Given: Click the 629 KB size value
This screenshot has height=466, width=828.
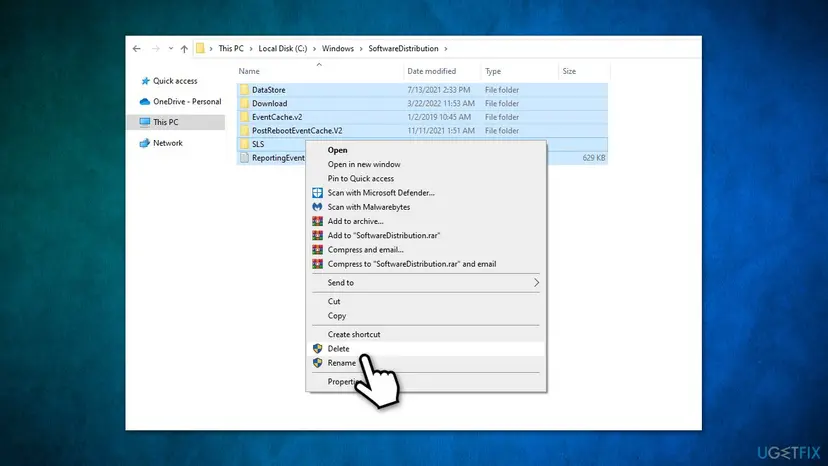Looking at the screenshot, I should [594, 158].
